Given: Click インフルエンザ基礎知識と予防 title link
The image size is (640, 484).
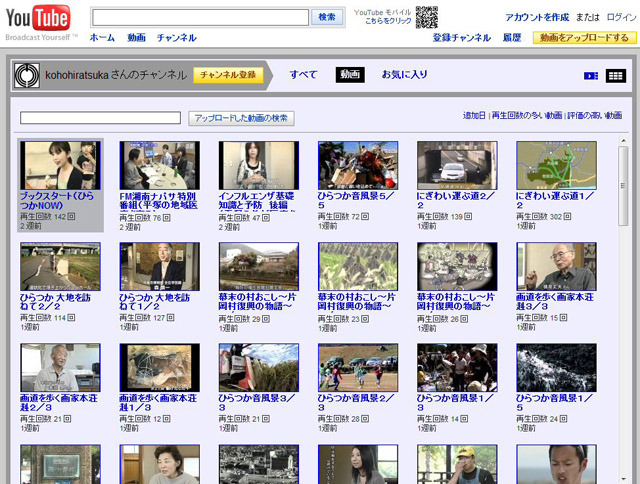Looking at the screenshot, I should click(x=256, y=201).
